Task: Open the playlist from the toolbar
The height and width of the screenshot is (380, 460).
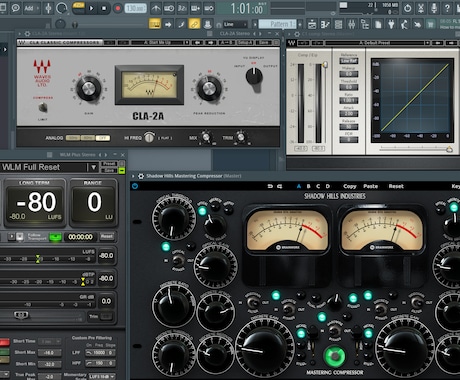Action: coord(312,24)
